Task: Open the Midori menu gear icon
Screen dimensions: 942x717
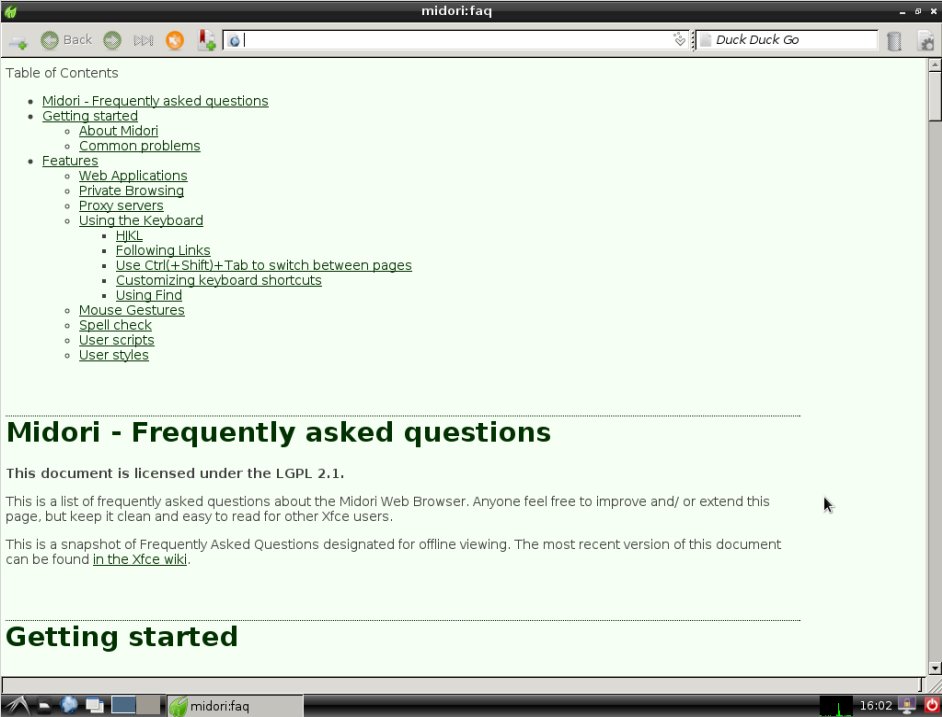Action: point(926,41)
